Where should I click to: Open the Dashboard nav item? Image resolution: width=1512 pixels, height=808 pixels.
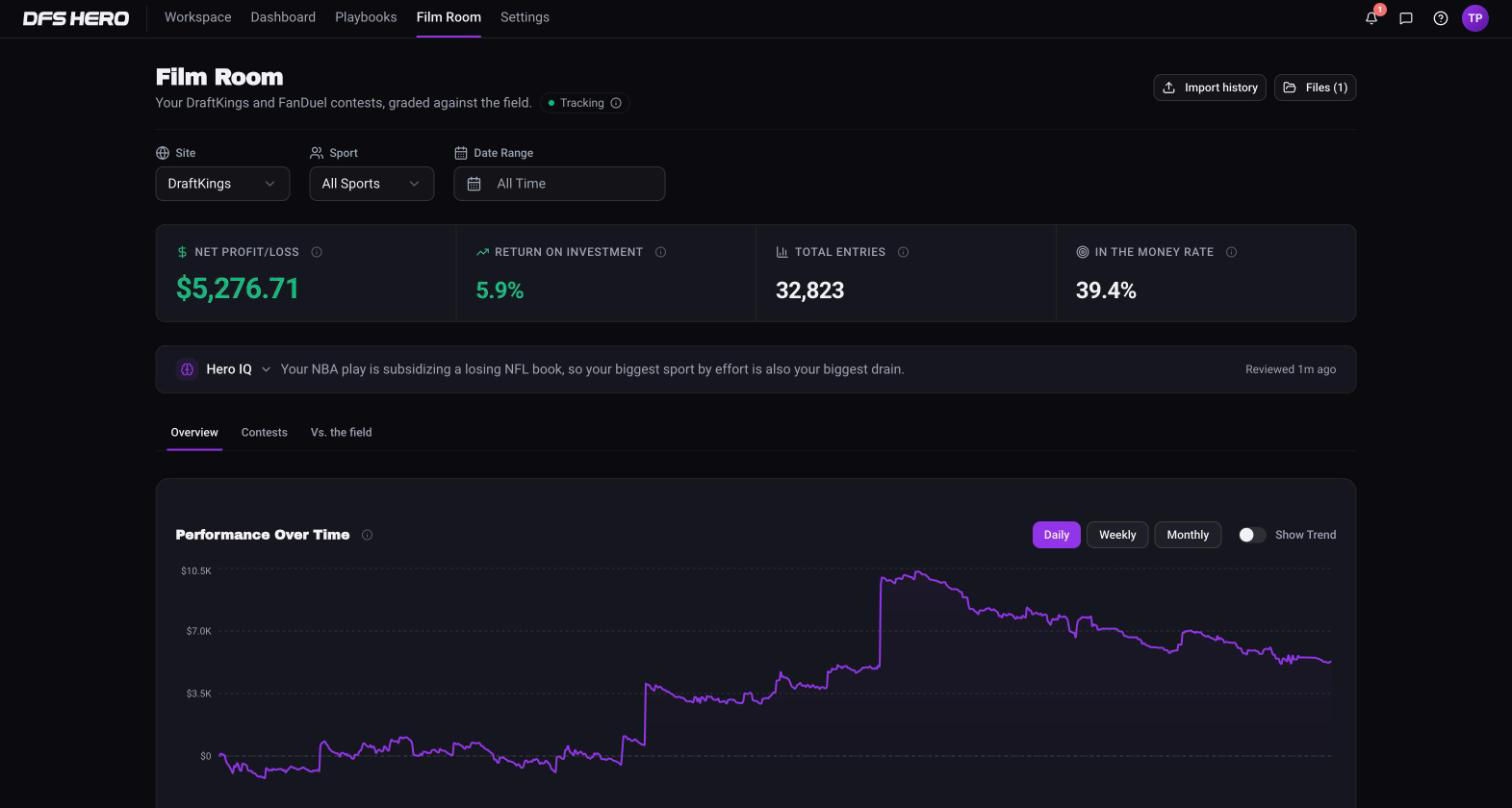tap(283, 17)
